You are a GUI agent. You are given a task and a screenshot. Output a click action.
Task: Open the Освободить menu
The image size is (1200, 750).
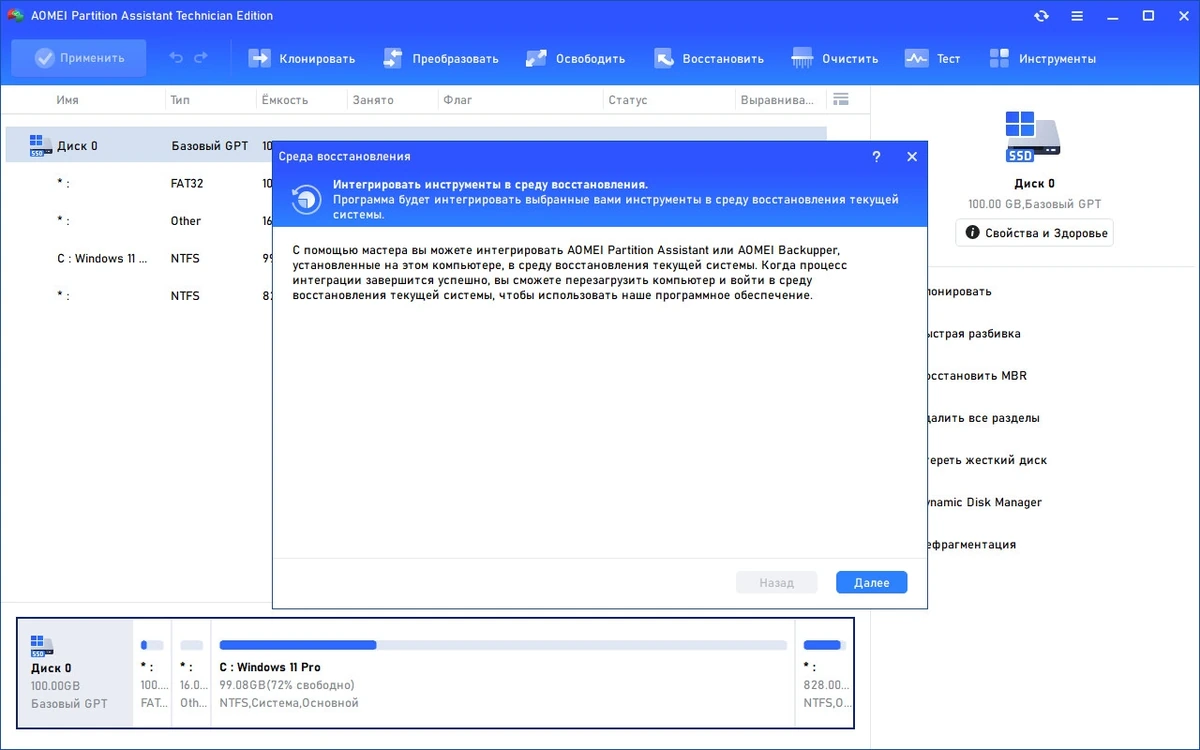coord(576,58)
